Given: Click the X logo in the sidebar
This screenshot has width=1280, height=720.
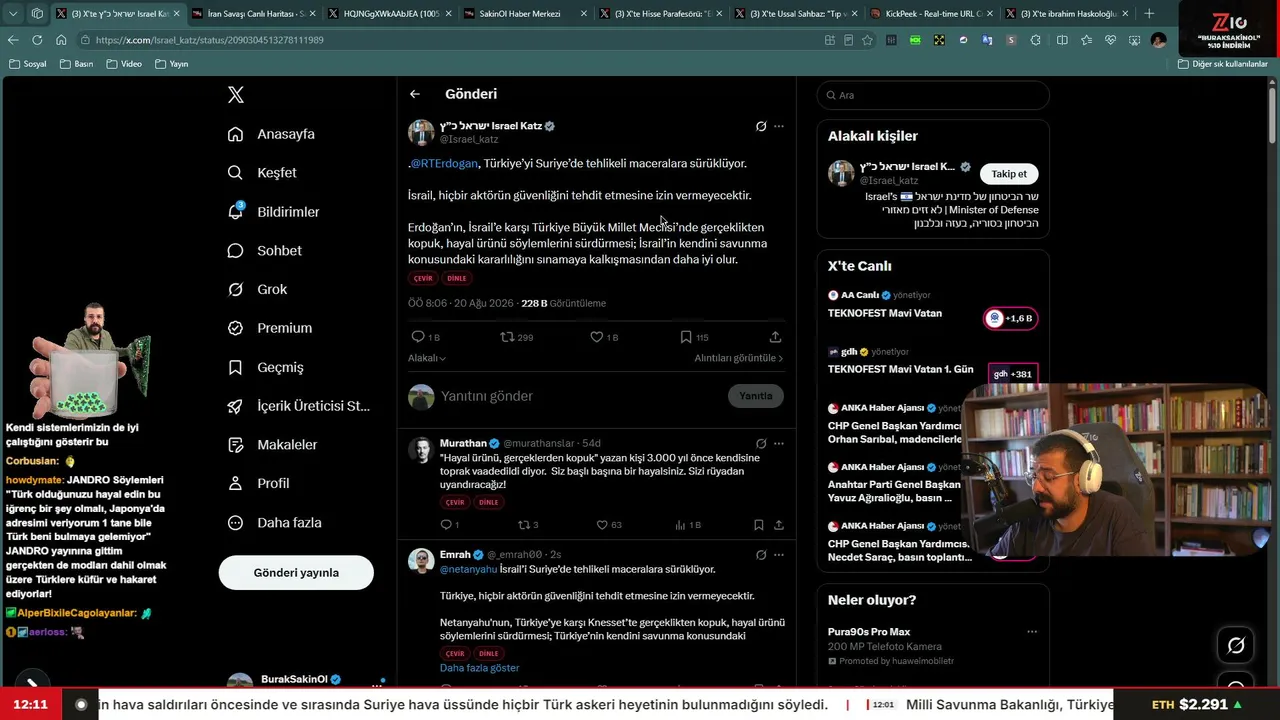Looking at the screenshot, I should [x=235, y=95].
